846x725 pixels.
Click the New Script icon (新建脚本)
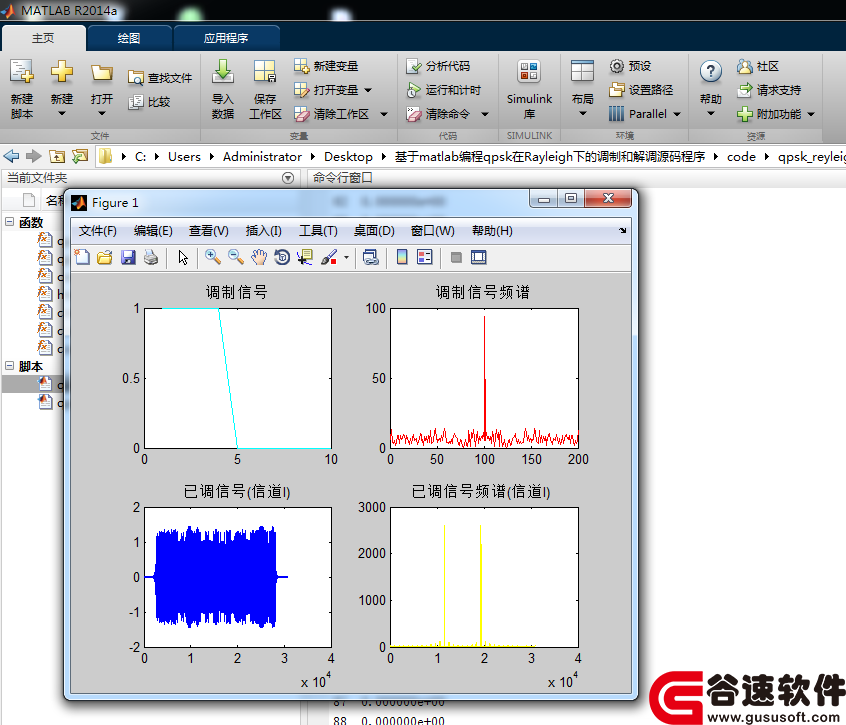point(22,89)
